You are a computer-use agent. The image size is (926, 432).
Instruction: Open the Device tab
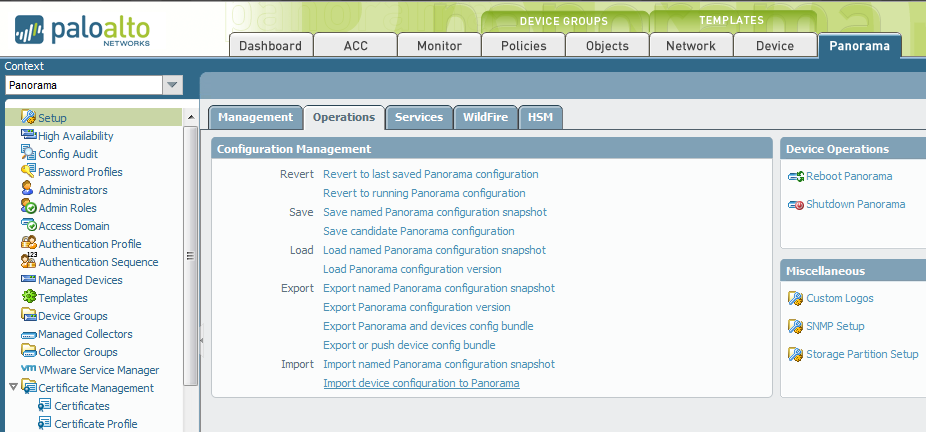[x=775, y=45]
